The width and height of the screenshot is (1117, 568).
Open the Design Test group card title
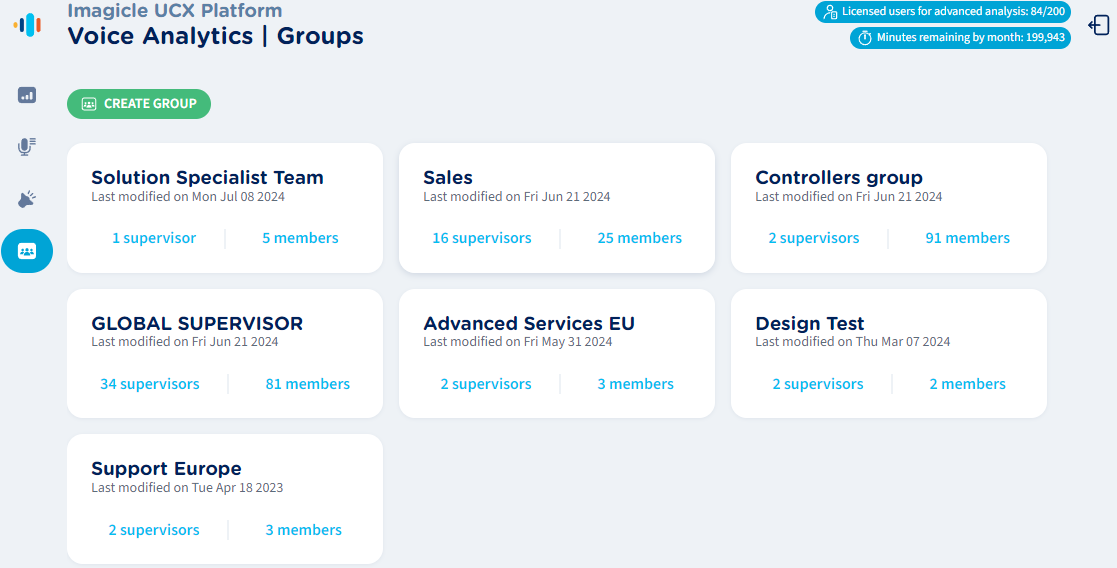tap(809, 324)
